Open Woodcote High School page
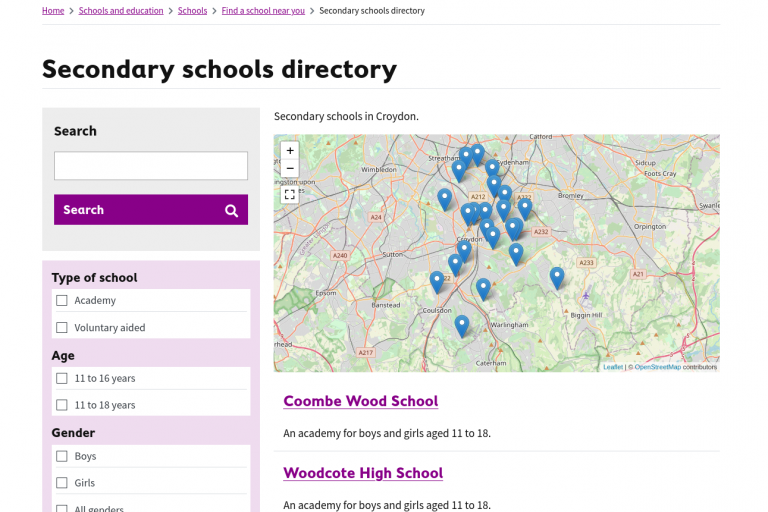This screenshot has height=512, width=768. [363, 473]
